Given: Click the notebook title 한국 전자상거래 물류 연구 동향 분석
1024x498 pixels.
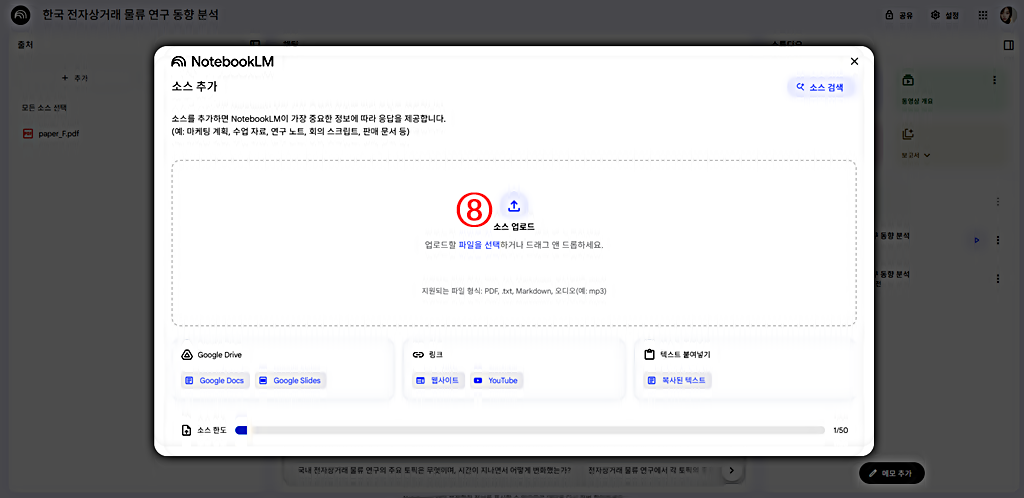Looking at the screenshot, I should 131,14.
